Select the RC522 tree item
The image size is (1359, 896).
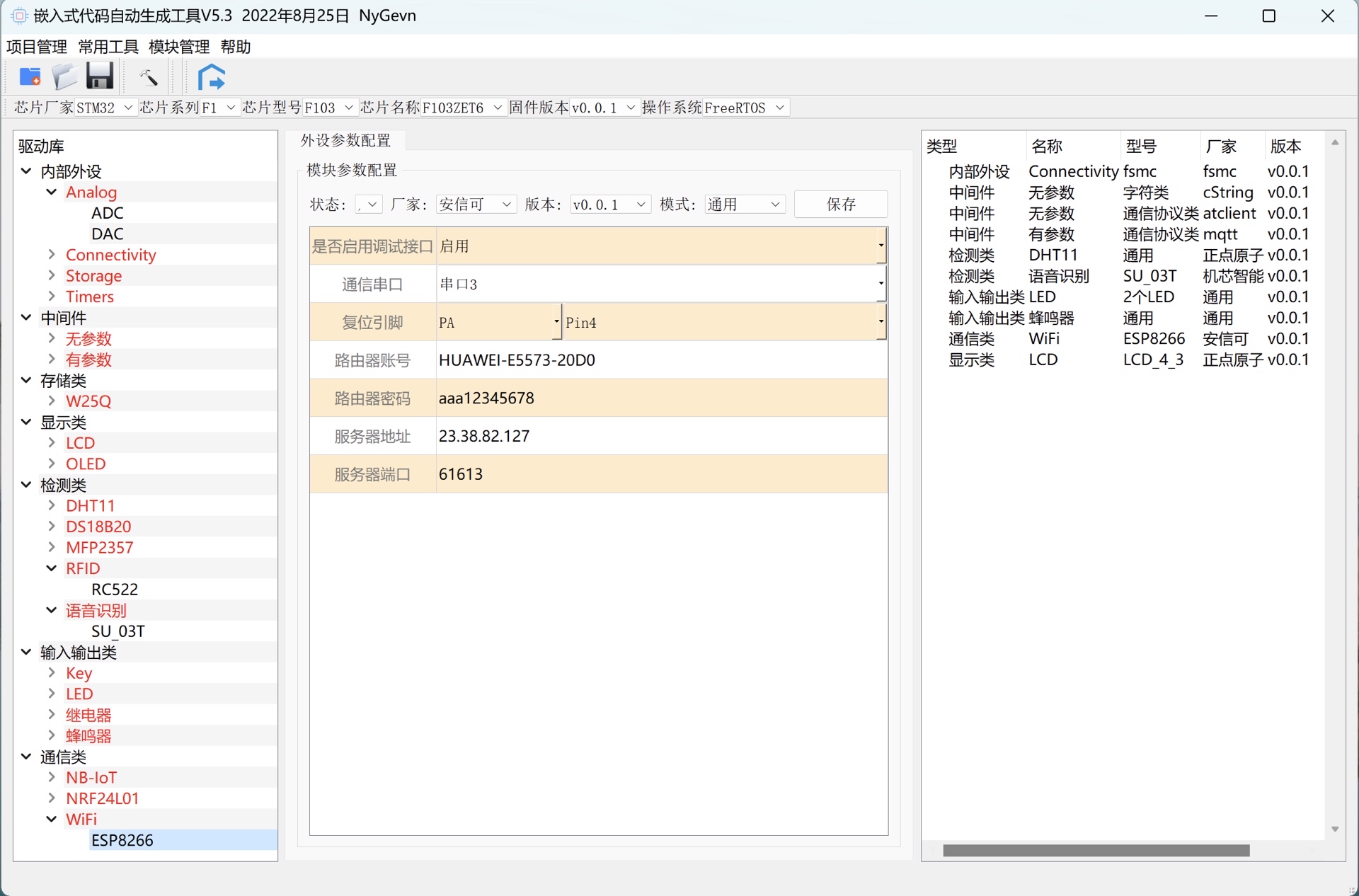pyautogui.click(x=115, y=589)
